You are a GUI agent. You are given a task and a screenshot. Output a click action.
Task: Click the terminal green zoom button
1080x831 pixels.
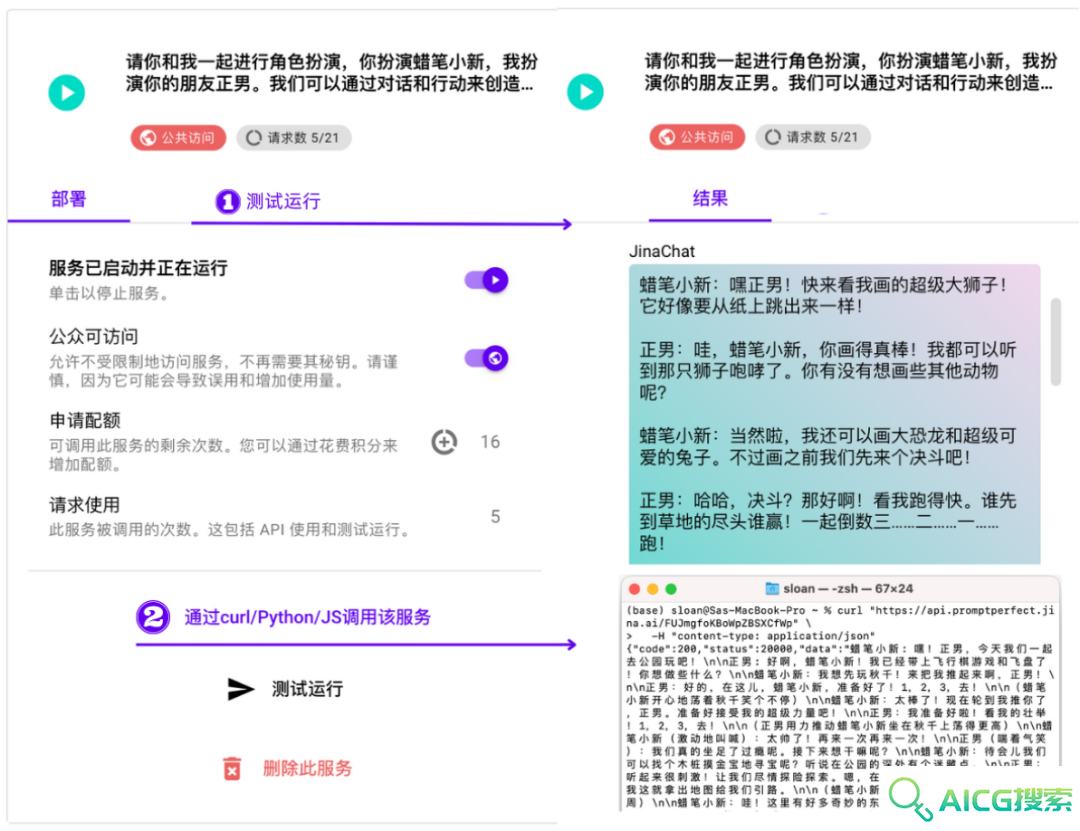coord(671,589)
